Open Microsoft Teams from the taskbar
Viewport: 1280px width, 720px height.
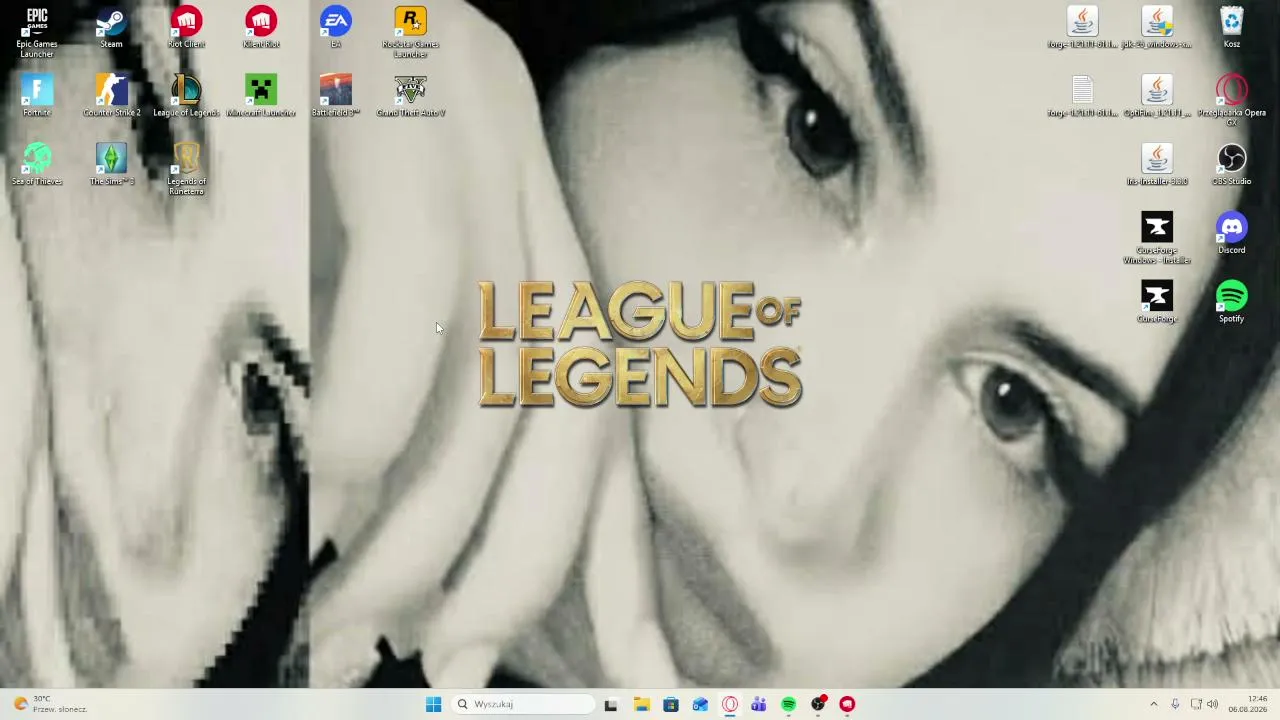coord(759,704)
